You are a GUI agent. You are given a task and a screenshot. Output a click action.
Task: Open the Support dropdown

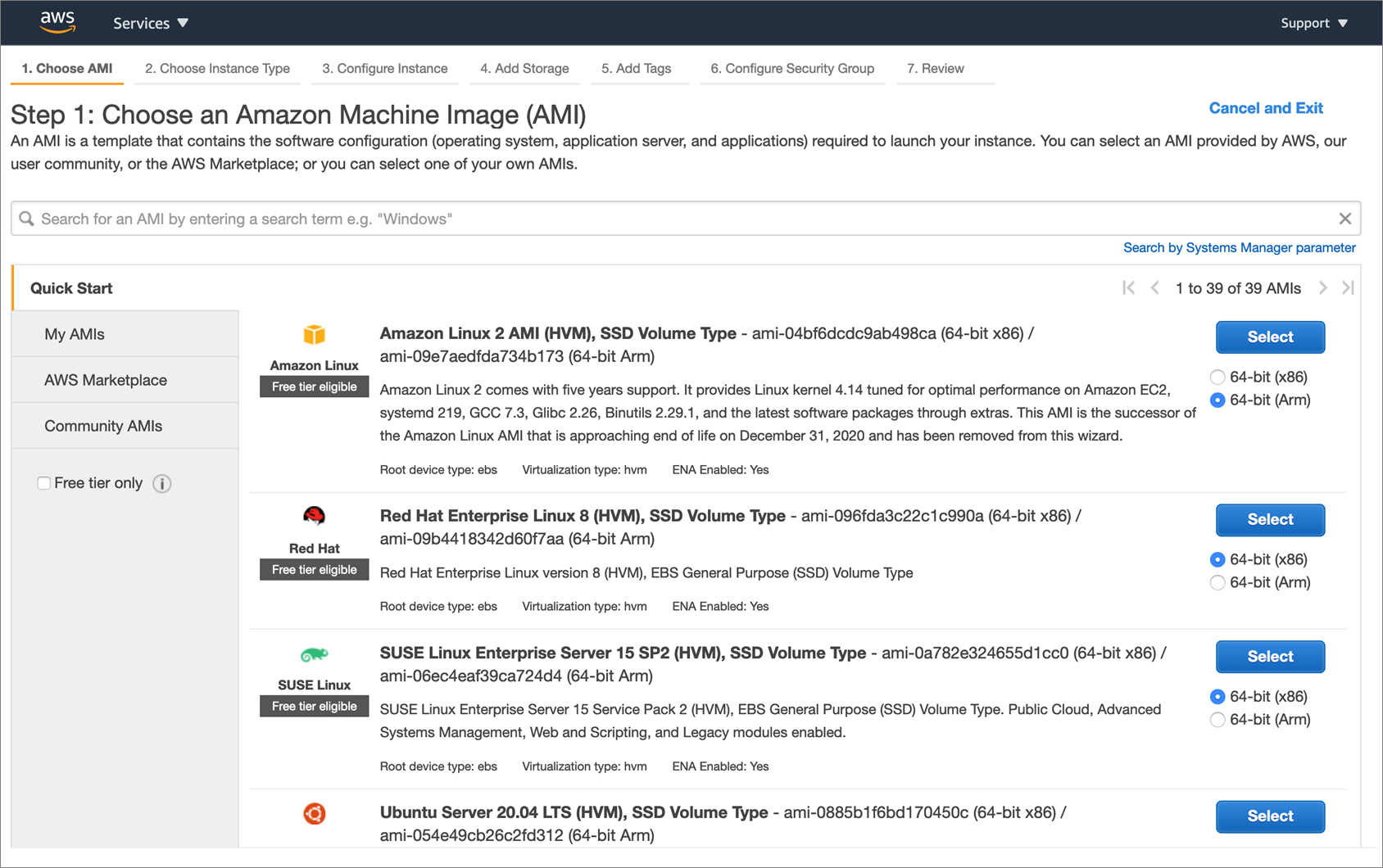pos(1313,22)
